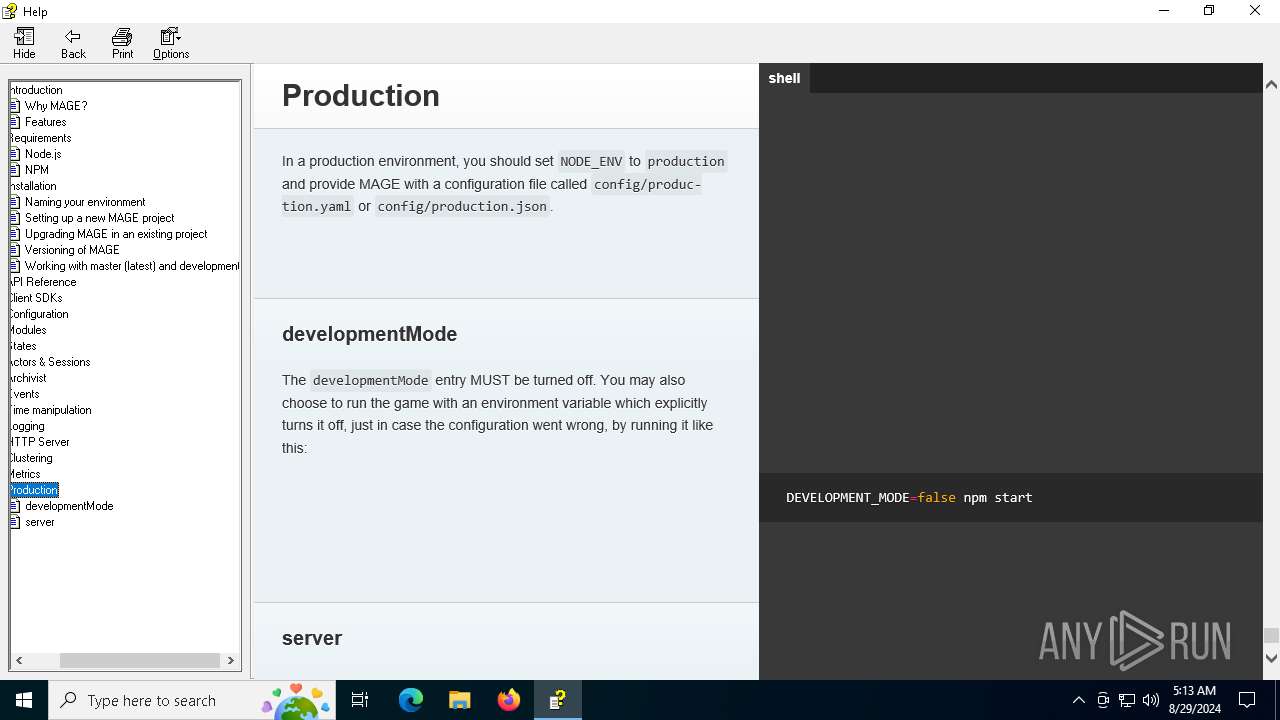Click contents pane scroll left arrow
The height and width of the screenshot is (720, 1280).
(19, 660)
